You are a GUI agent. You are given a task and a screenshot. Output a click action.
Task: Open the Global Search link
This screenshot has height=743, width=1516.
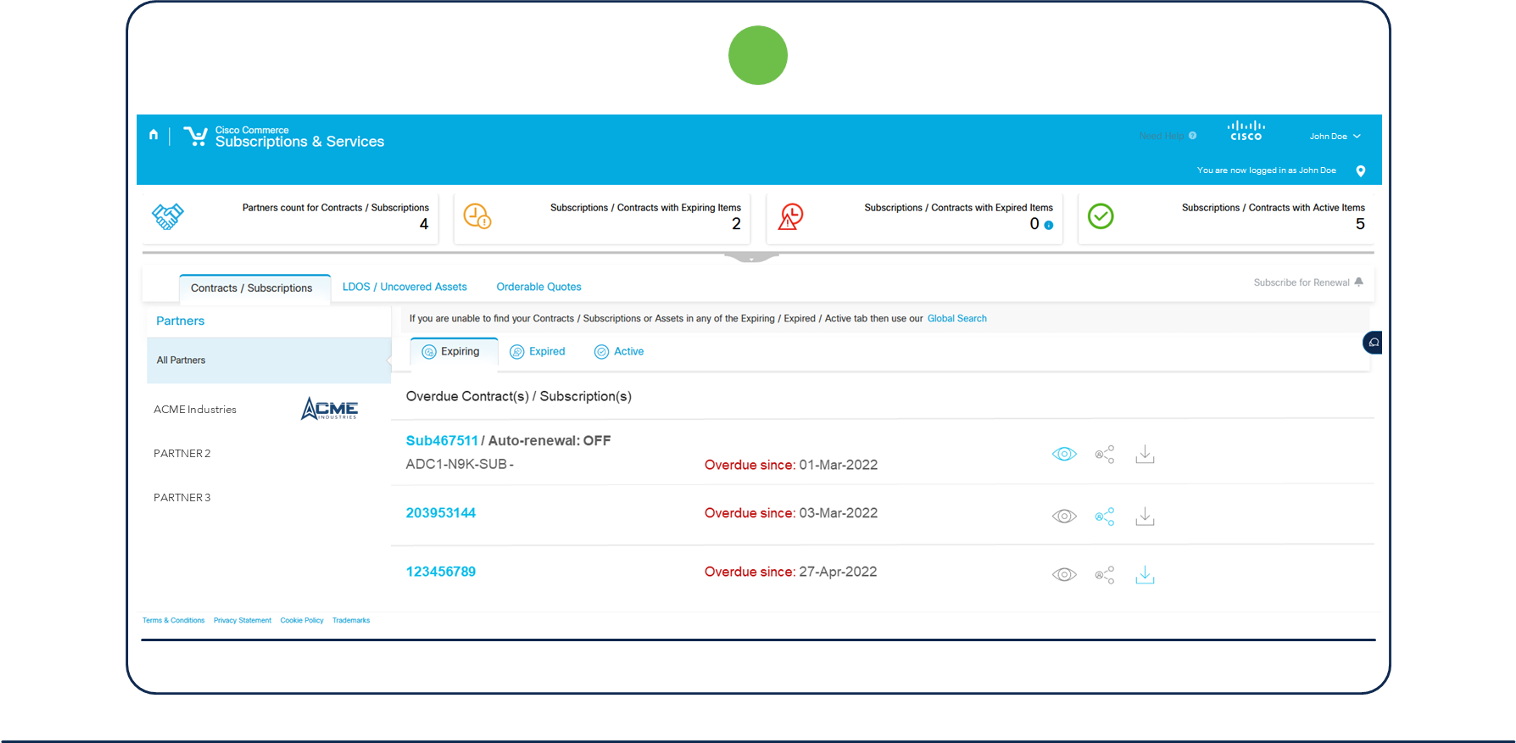(956, 318)
